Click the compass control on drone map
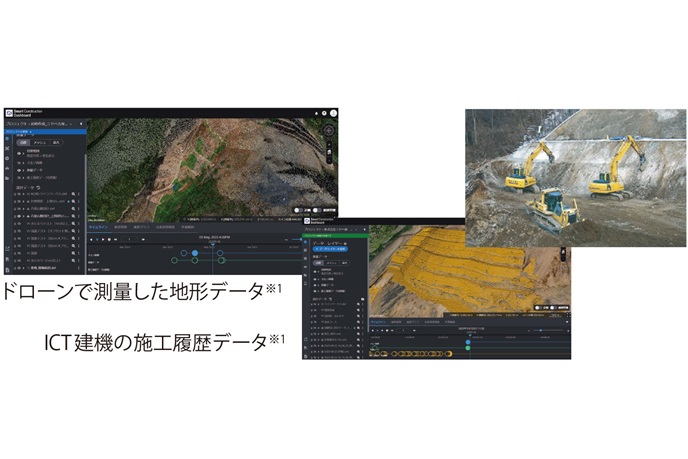The width and height of the screenshot is (688, 459). point(329,131)
